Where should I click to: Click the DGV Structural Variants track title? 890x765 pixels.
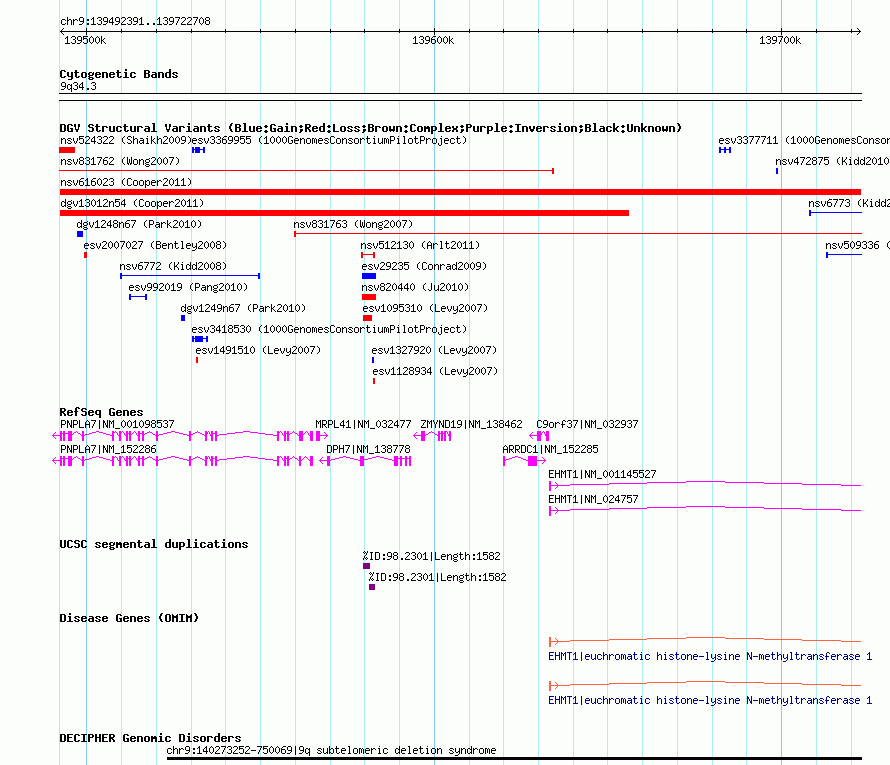click(371, 128)
